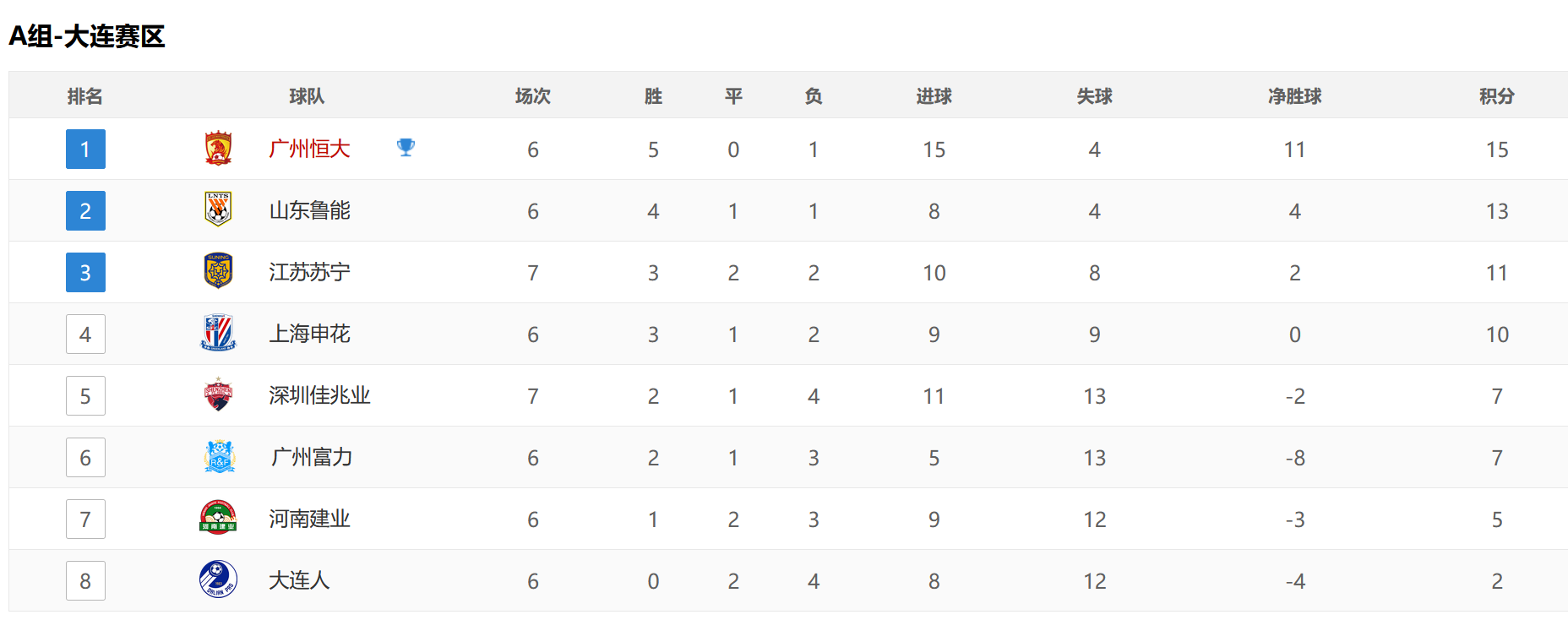Click the Shandong Luneng team crest
The width and height of the screenshot is (1568, 620).
218,209
